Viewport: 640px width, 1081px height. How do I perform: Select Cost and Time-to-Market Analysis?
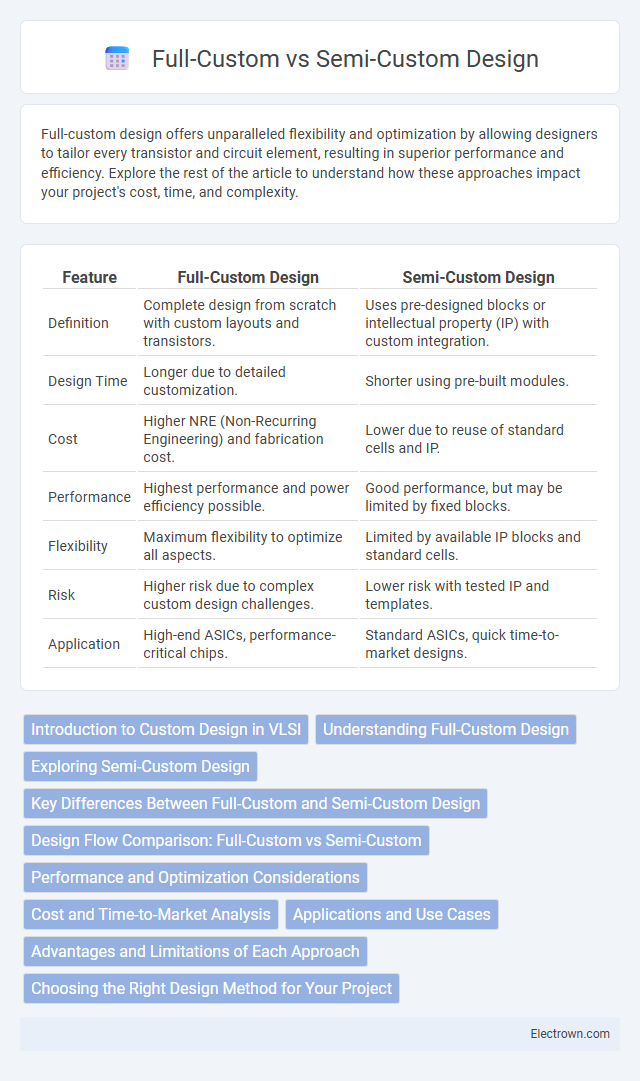150,914
